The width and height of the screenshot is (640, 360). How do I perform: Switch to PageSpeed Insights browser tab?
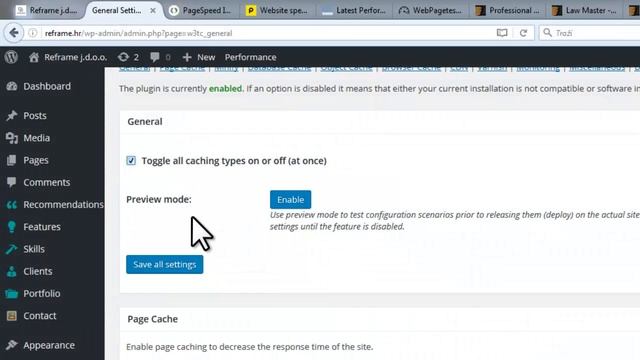[x=201, y=11]
